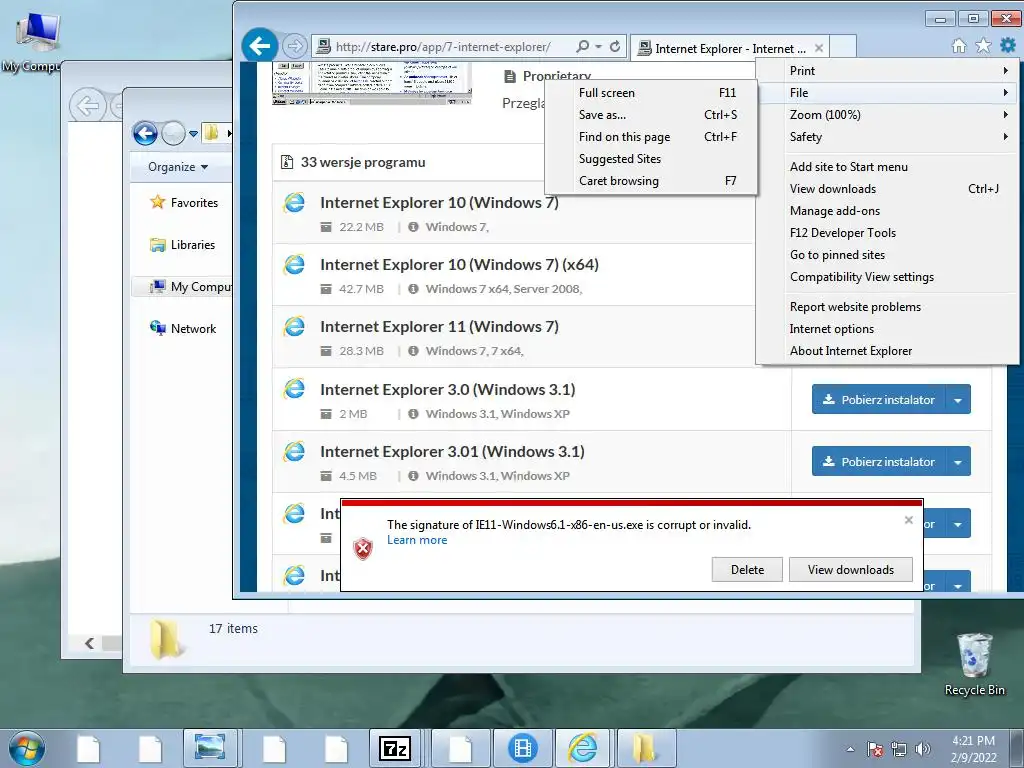
Task: Select Favorites in Explorer navigation pane
Action: pyautogui.click(x=185, y=202)
